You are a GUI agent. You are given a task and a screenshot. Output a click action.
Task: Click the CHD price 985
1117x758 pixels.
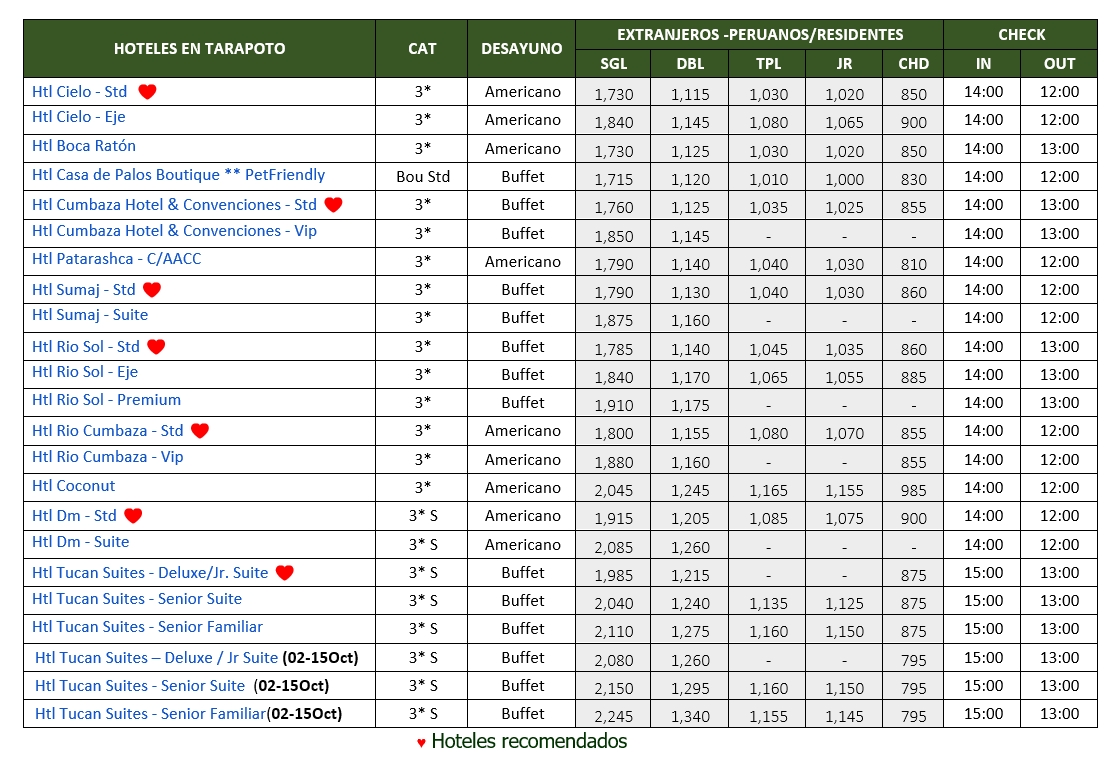(x=913, y=490)
